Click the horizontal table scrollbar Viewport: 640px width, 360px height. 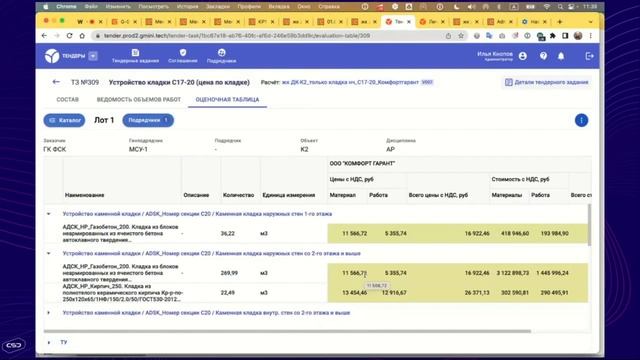287,331
